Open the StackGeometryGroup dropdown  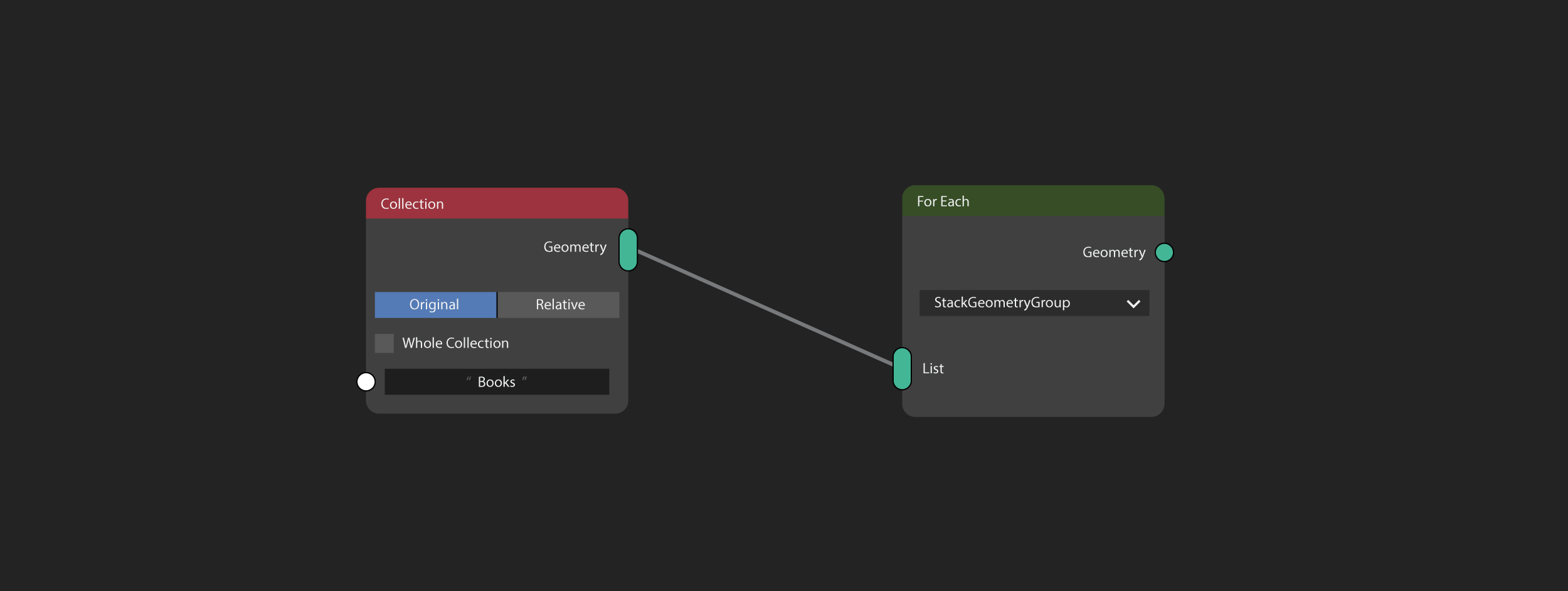click(x=1034, y=303)
